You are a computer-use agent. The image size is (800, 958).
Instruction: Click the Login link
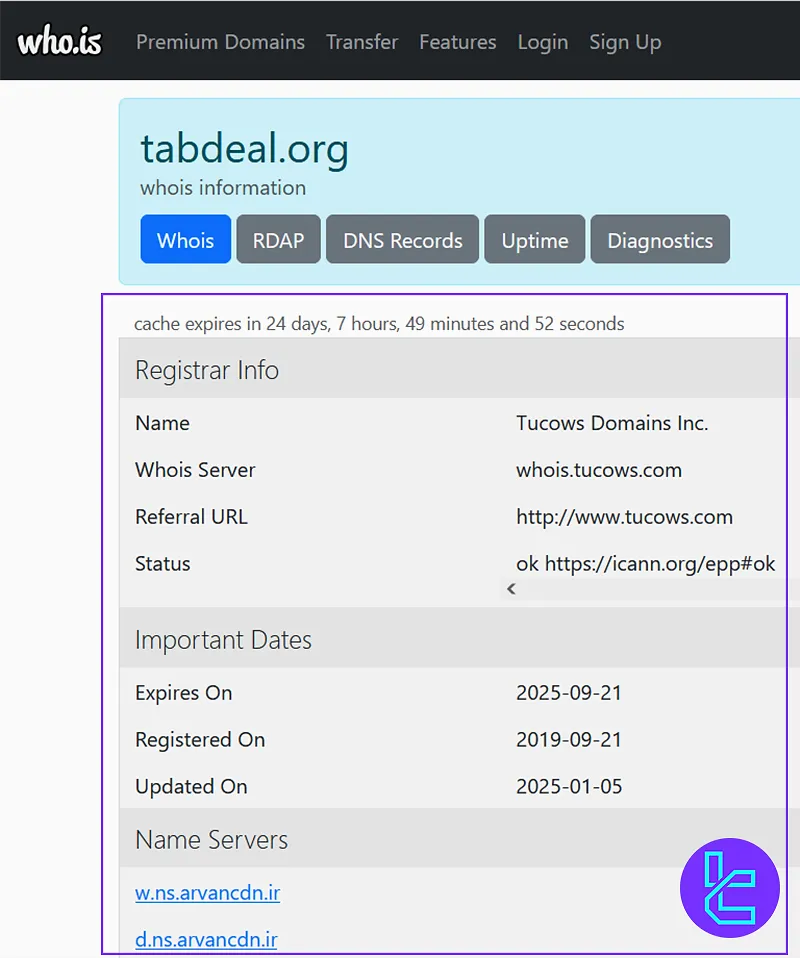pos(542,42)
